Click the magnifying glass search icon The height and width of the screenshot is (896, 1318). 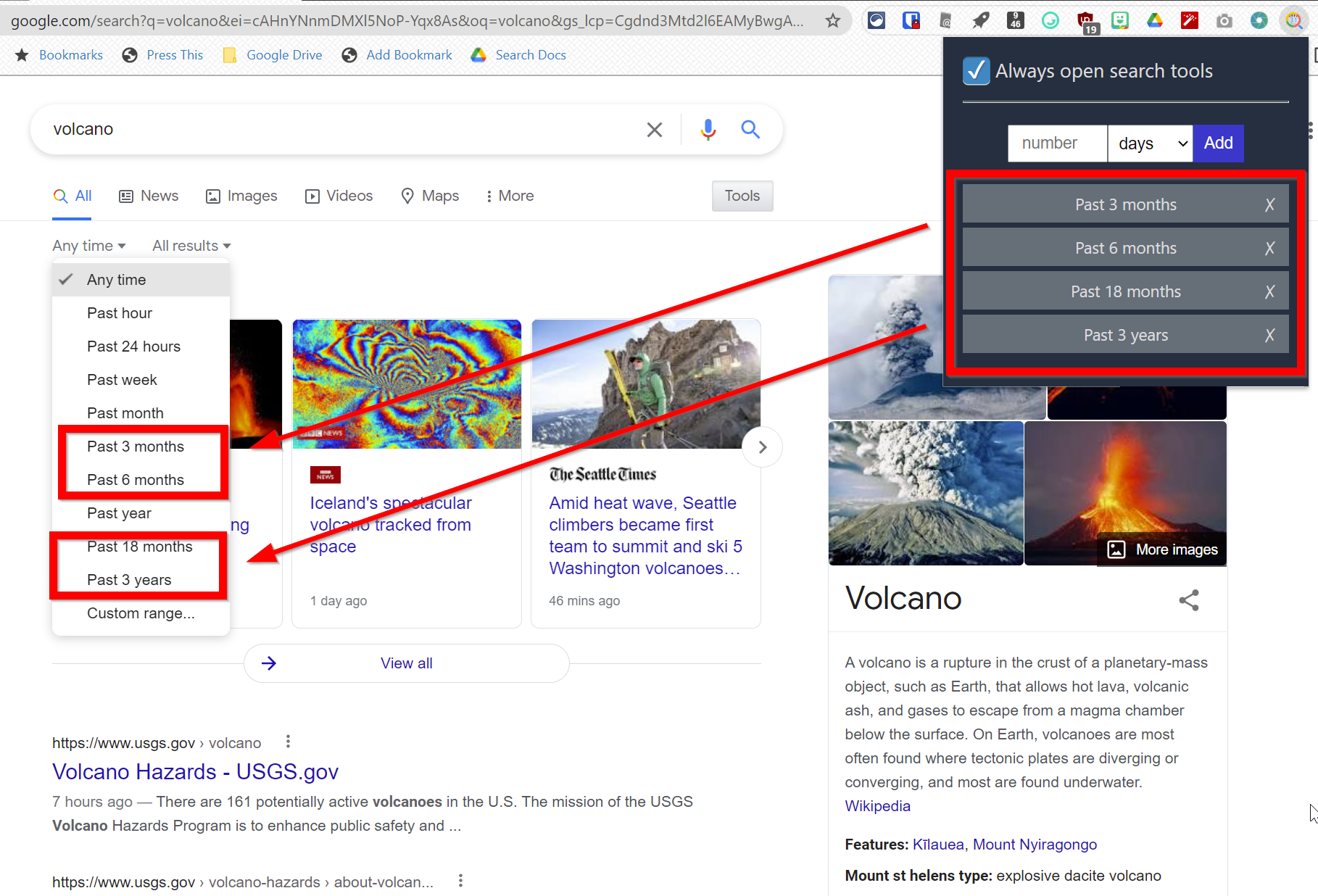750,129
